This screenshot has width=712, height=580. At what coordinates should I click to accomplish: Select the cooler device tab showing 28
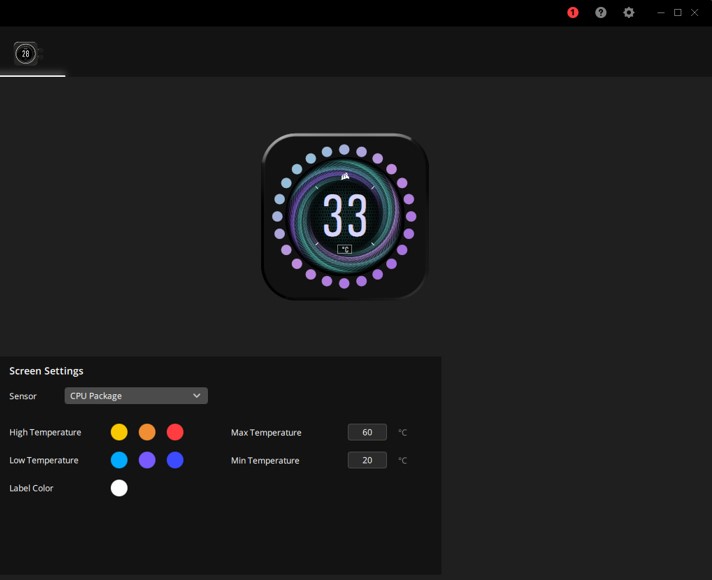pyautogui.click(x=26, y=54)
